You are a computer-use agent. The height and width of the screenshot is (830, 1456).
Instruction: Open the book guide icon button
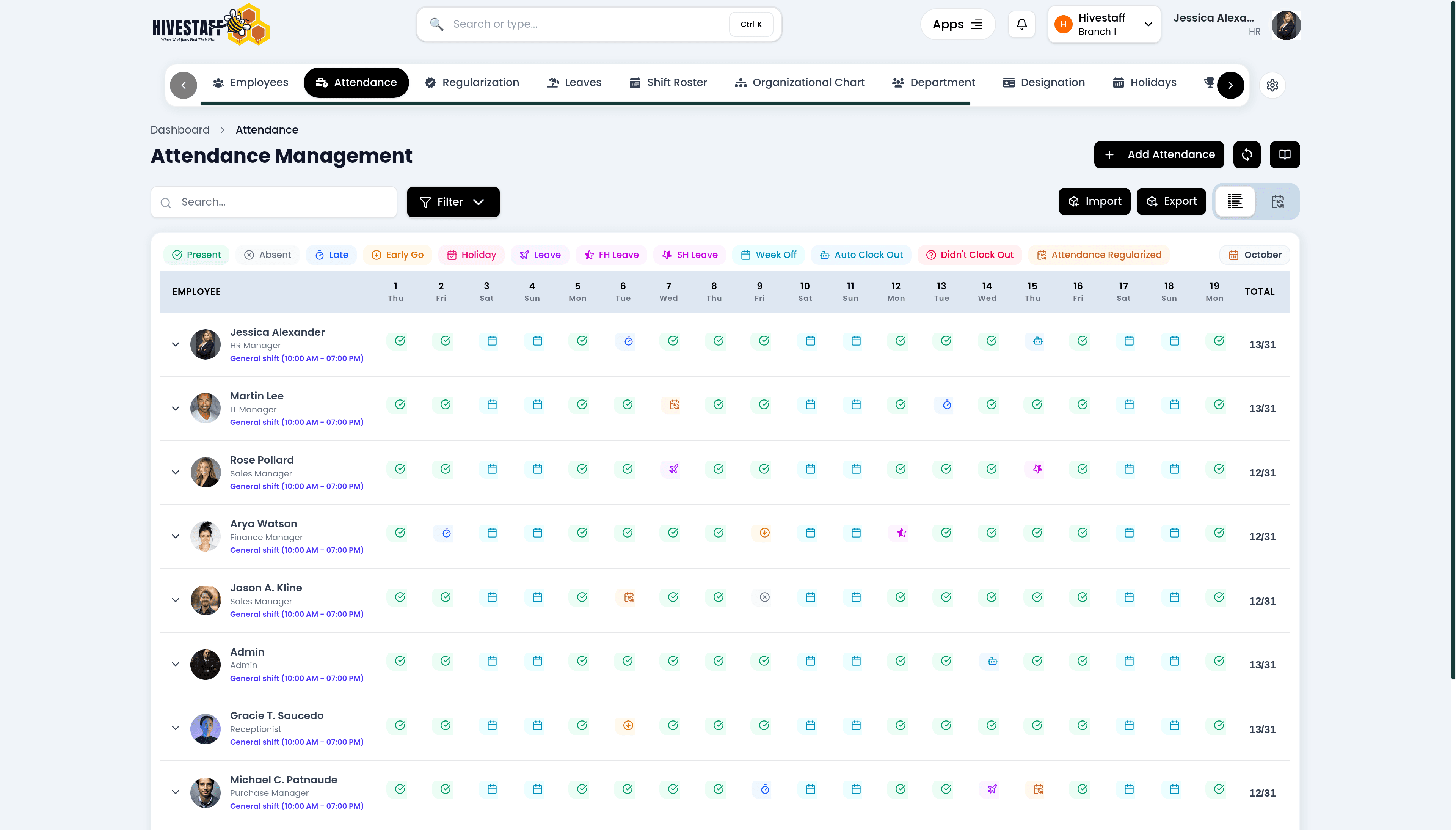[x=1285, y=154]
